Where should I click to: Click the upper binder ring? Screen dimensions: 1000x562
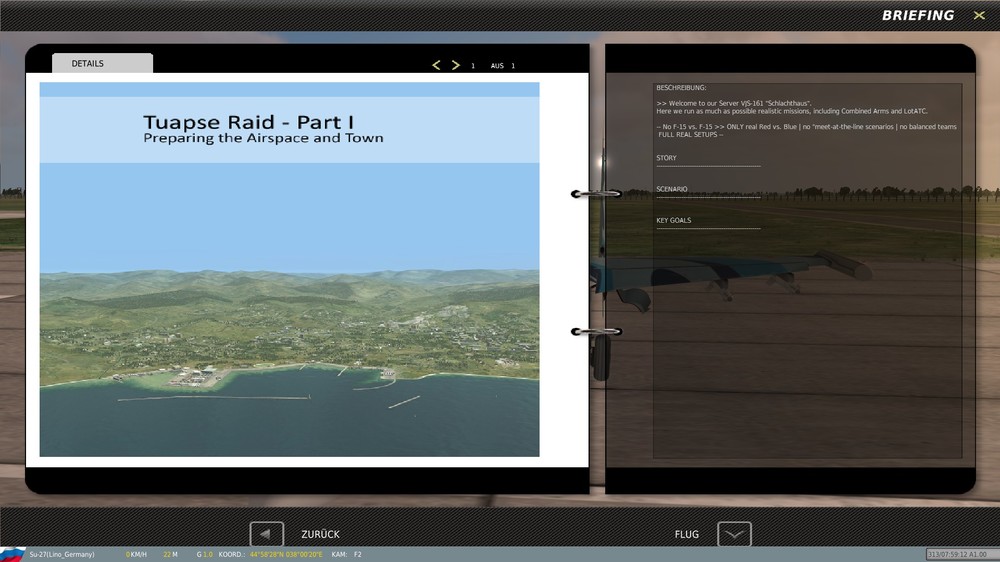(596, 193)
